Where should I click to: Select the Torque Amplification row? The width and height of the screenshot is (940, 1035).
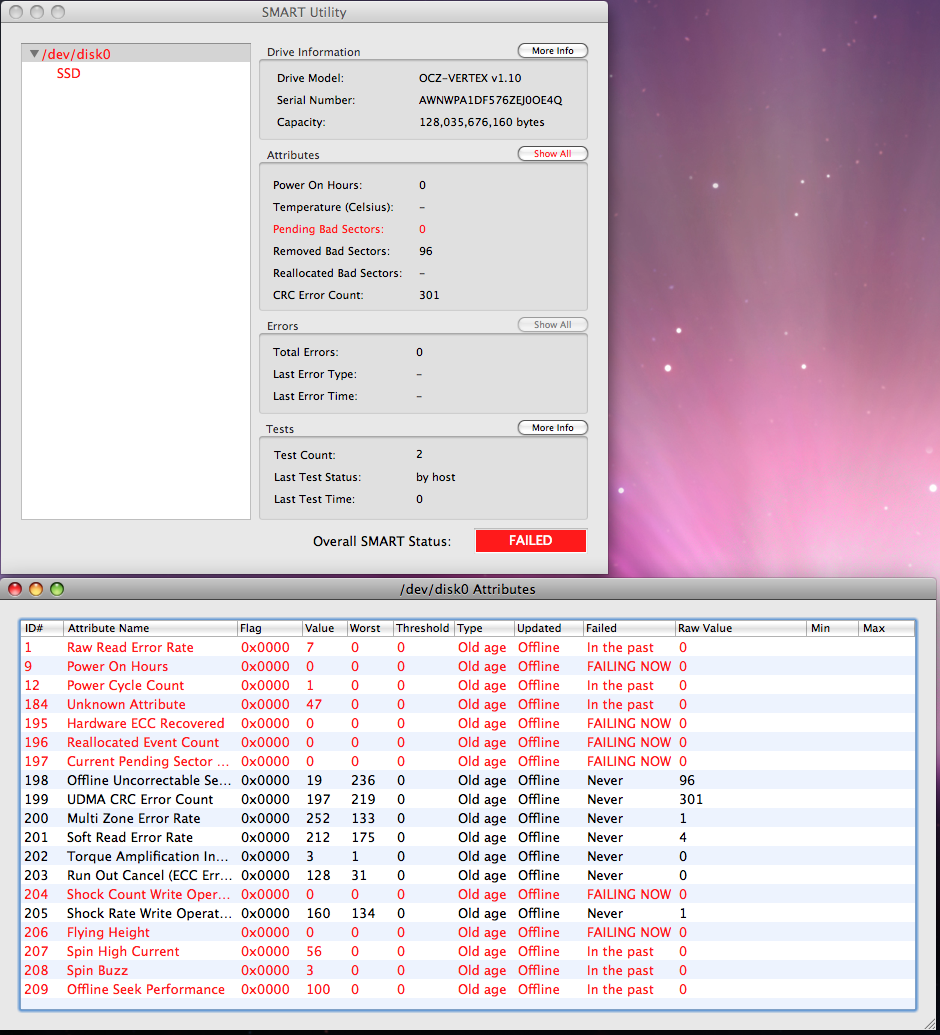pos(468,857)
